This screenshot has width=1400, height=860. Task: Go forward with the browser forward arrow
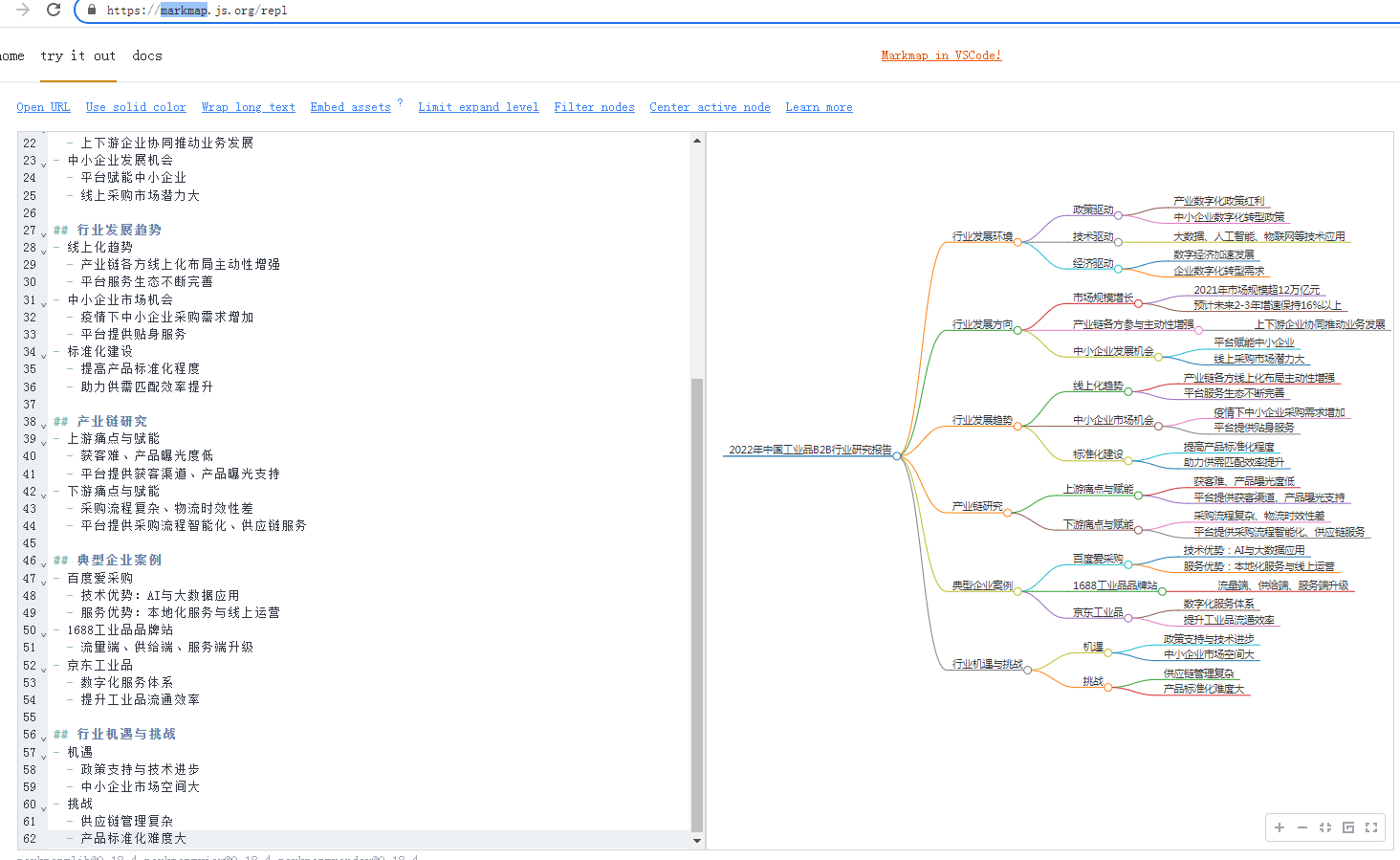point(23,10)
